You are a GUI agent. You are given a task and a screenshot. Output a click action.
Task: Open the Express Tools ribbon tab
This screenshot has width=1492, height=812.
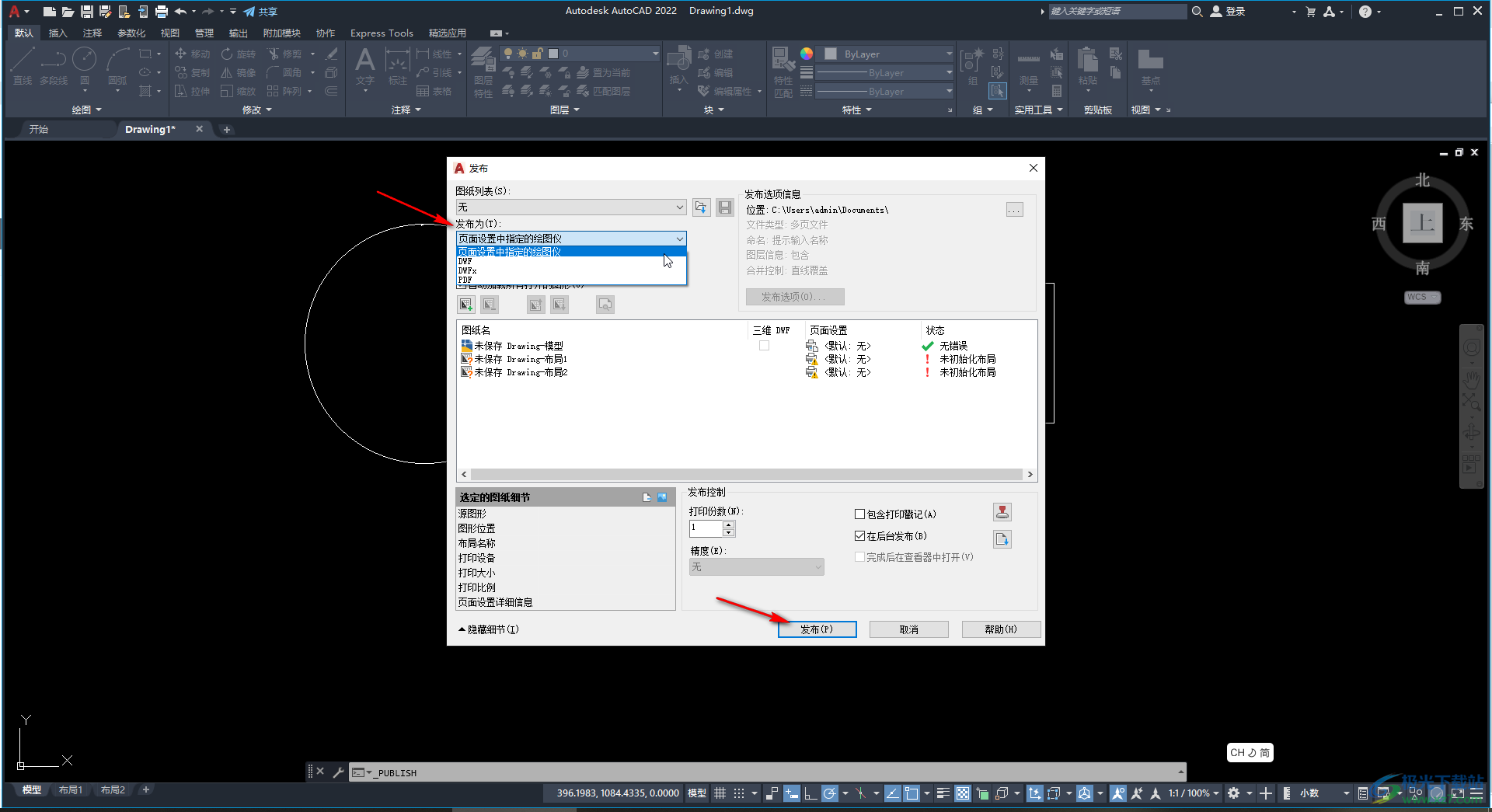coord(382,33)
